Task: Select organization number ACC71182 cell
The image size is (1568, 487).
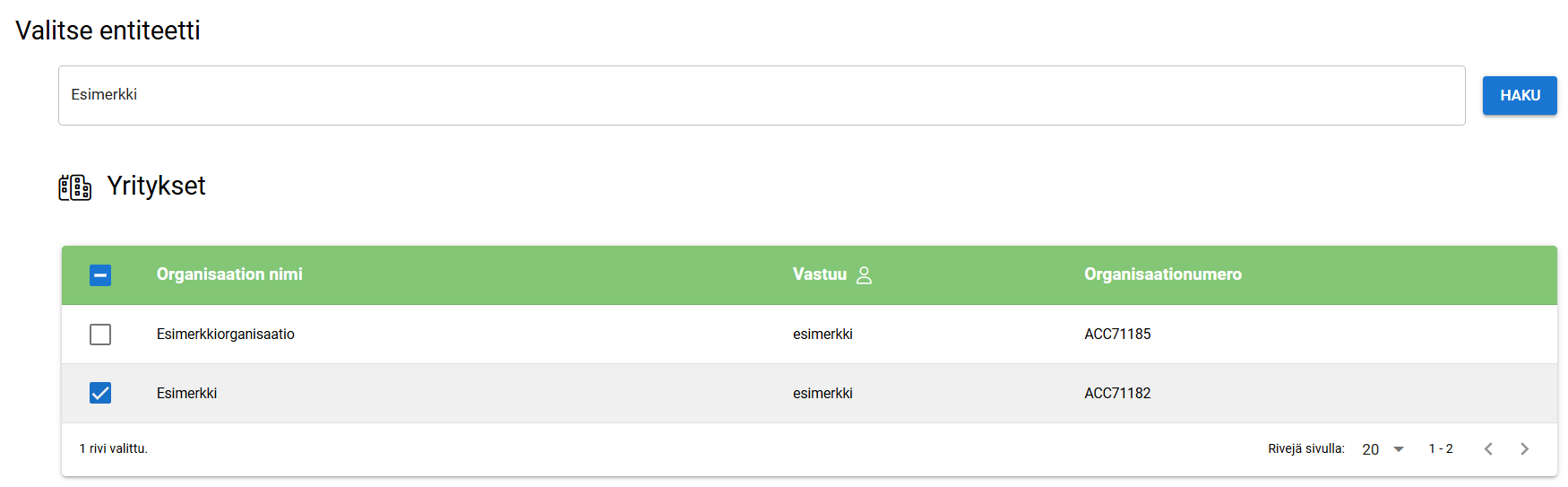Action: click(x=1117, y=393)
